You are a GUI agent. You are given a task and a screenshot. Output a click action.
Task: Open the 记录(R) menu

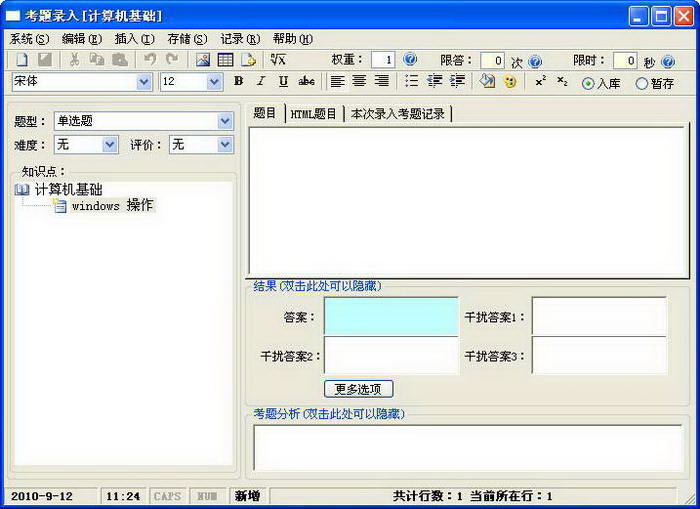pyautogui.click(x=240, y=39)
